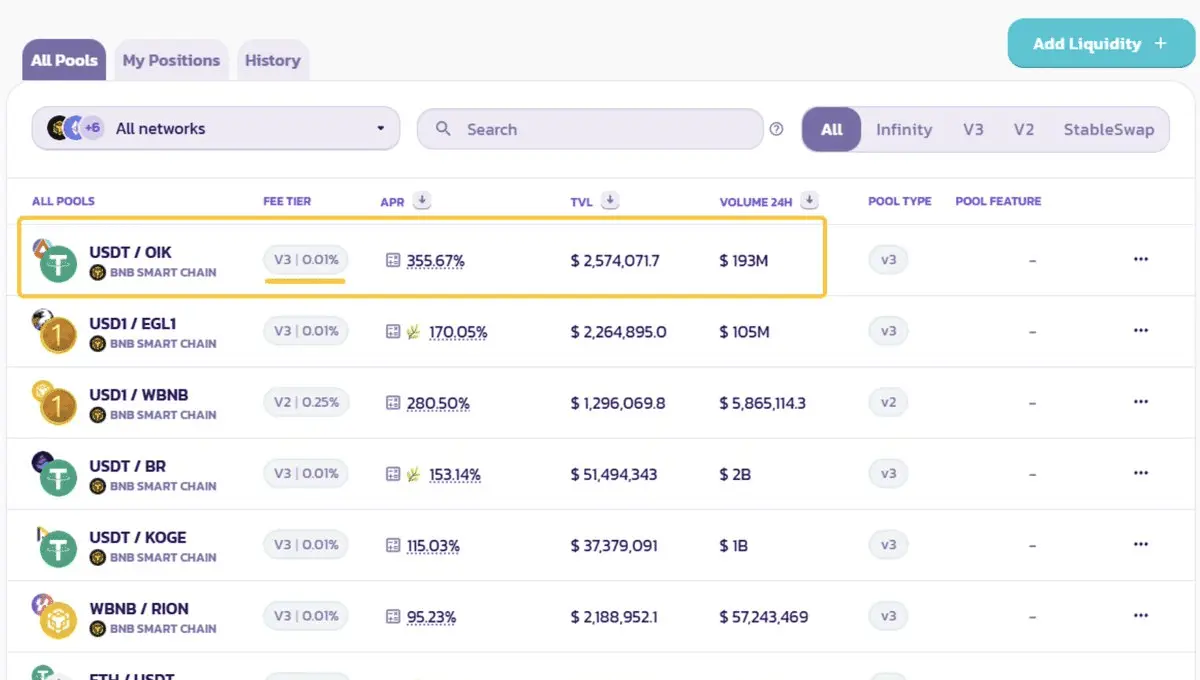Image resolution: width=1200 pixels, height=680 pixels.
Task: Click the TVL value $ 2,574,071.7
Action: 615,261
